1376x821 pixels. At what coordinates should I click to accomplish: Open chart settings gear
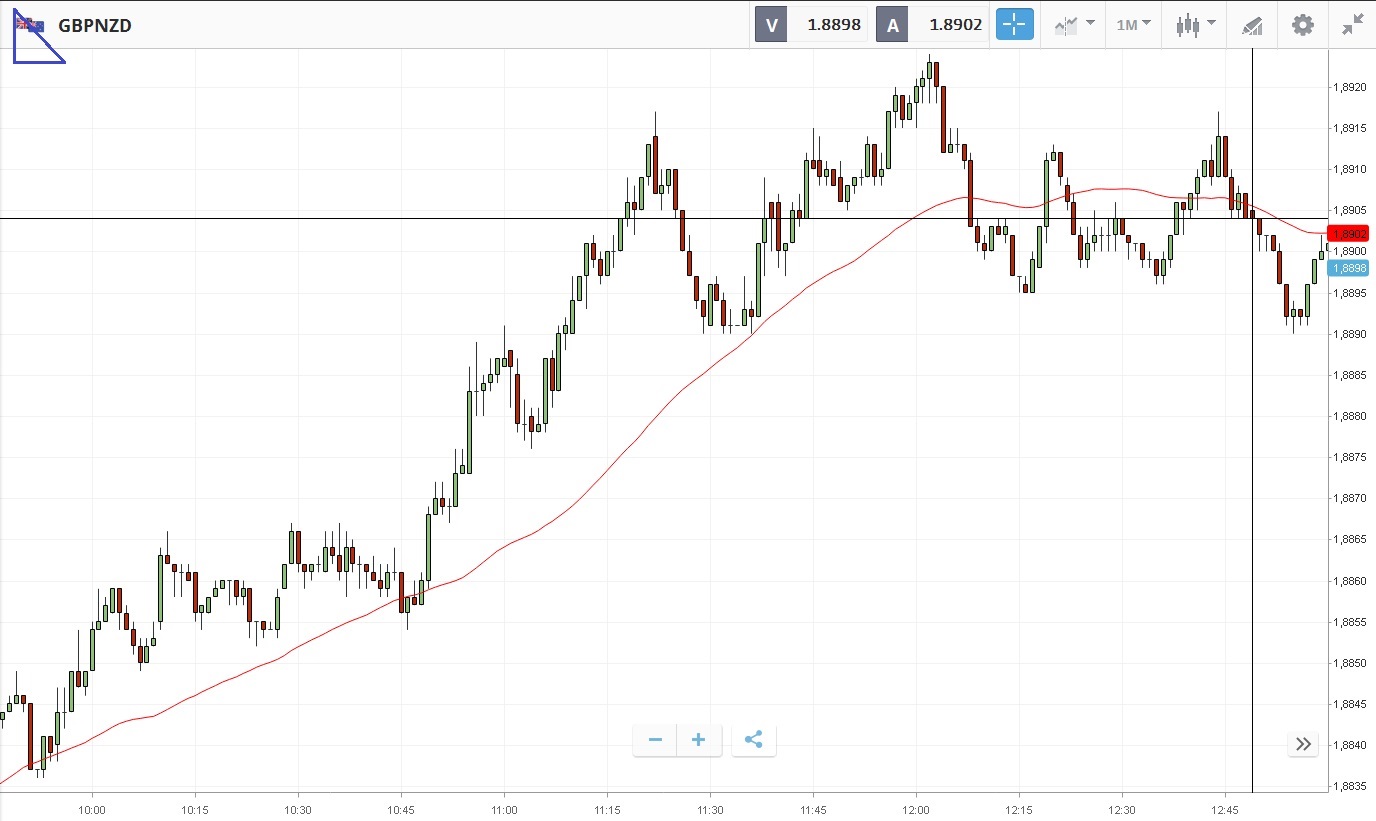[x=1302, y=24]
